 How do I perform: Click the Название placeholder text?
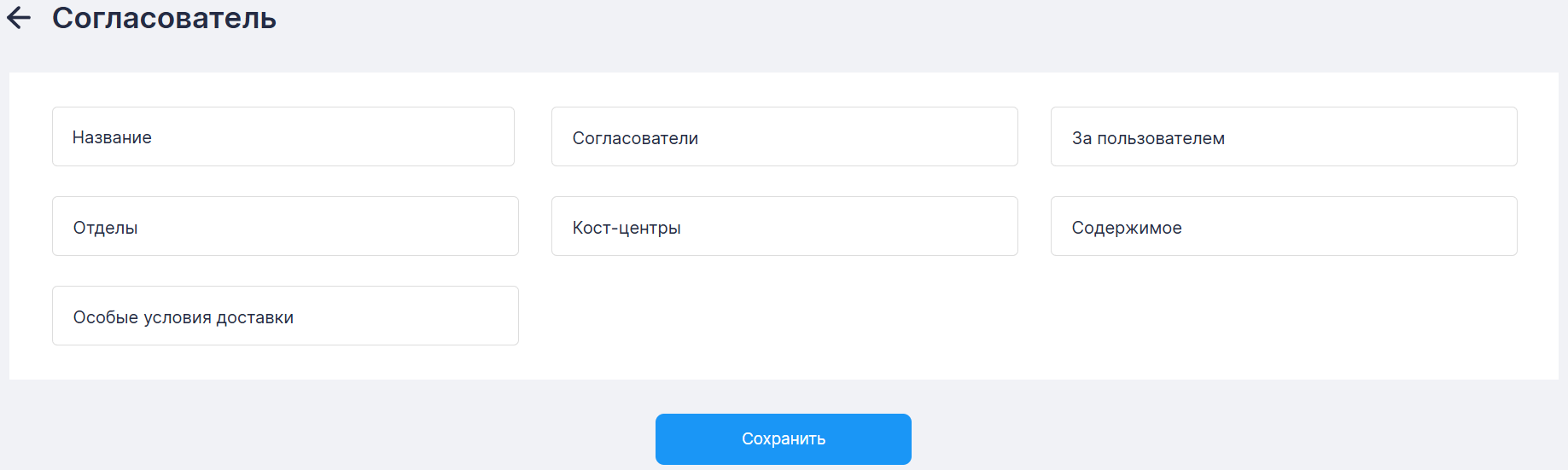click(112, 137)
